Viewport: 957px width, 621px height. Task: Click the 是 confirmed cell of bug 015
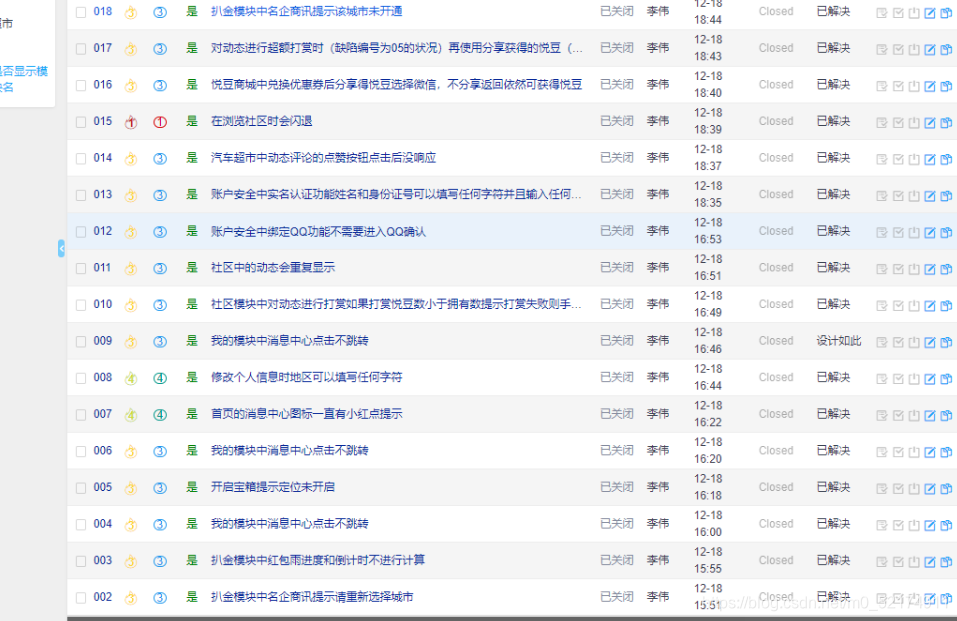point(192,121)
